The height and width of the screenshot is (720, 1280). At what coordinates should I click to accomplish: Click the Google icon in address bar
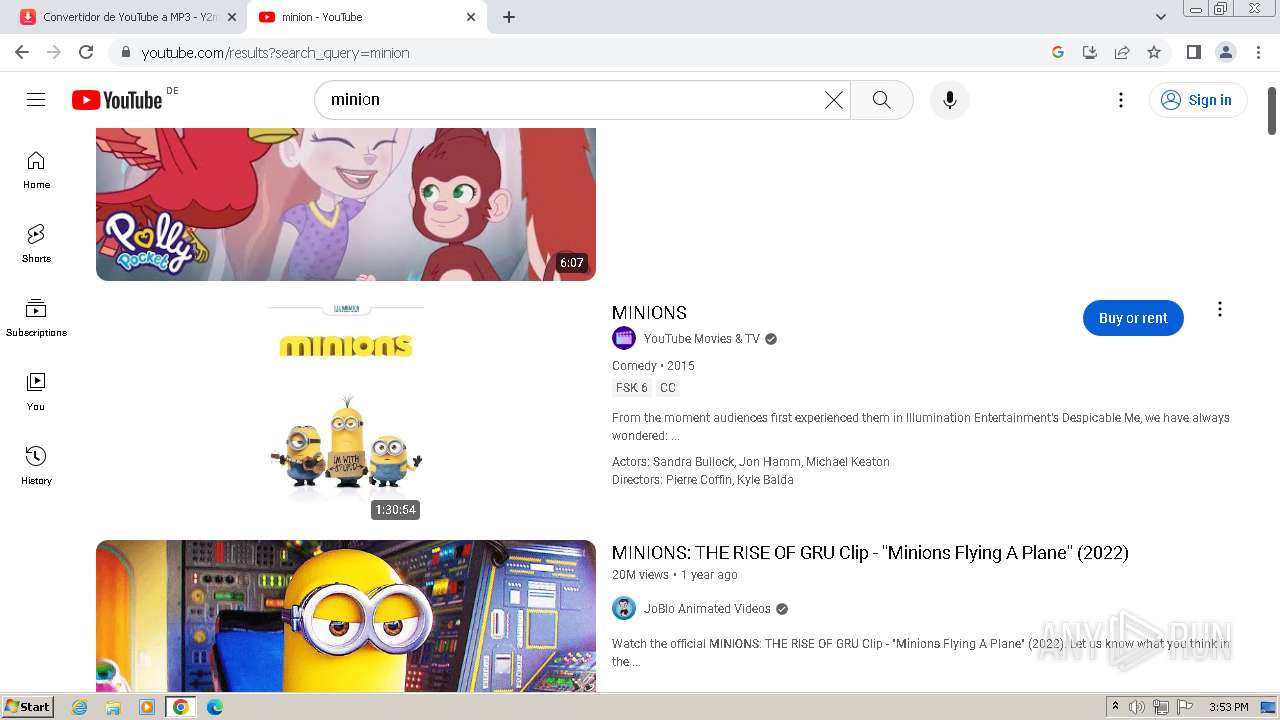coord(1058,52)
